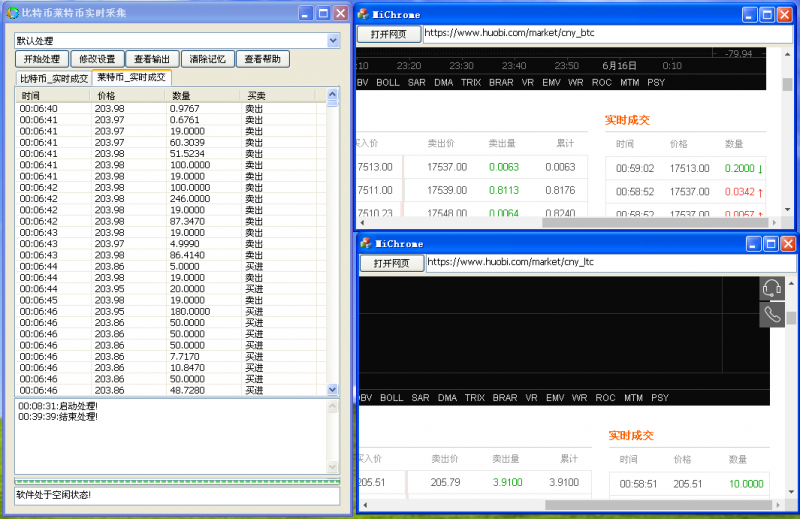Select WR indicator in BTC chart

[x=576, y=82]
